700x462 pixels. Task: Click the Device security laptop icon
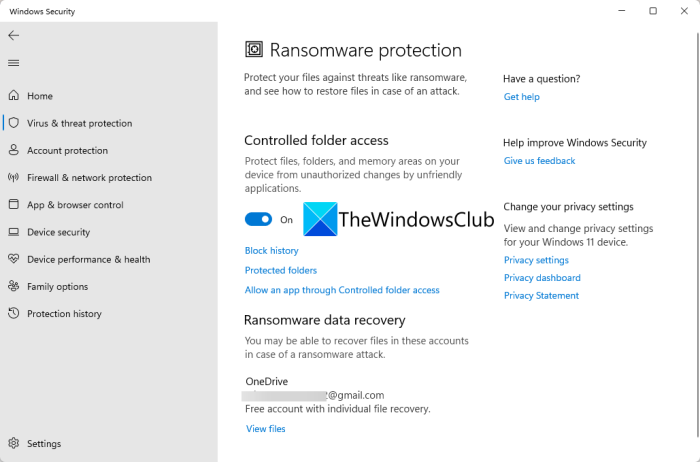[x=13, y=232]
